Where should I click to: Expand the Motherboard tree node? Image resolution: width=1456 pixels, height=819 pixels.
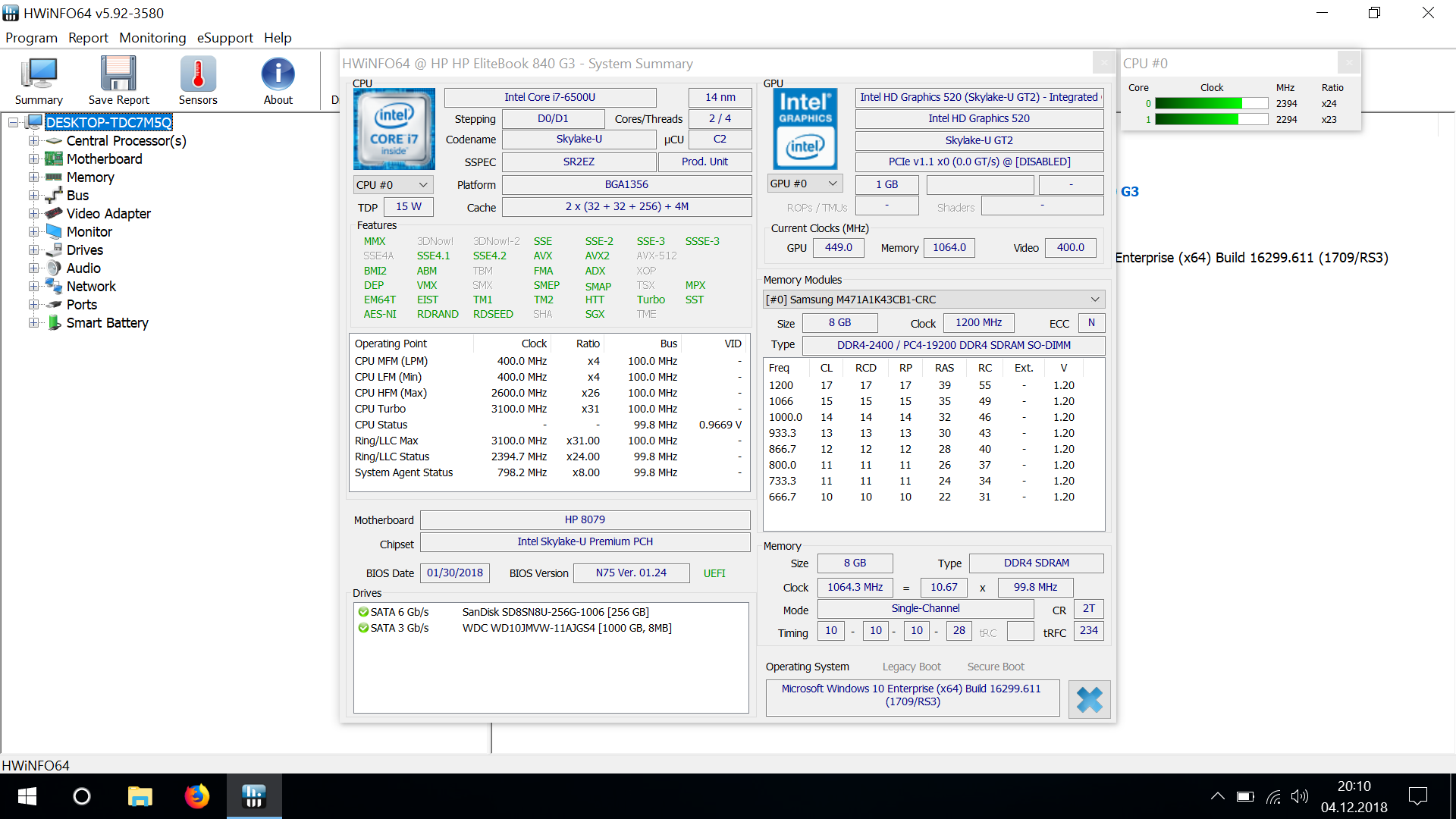click(x=33, y=159)
